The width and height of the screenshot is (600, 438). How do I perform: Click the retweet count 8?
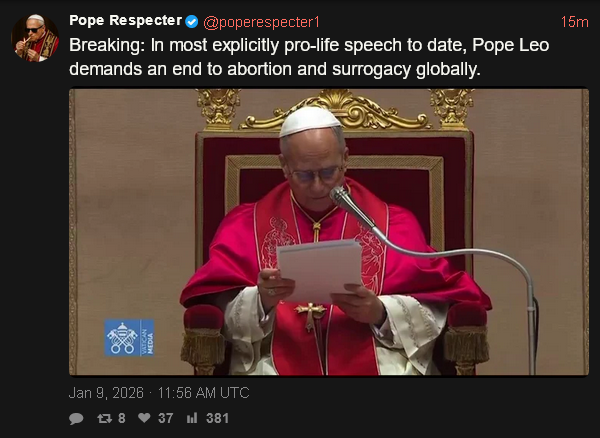[122, 418]
